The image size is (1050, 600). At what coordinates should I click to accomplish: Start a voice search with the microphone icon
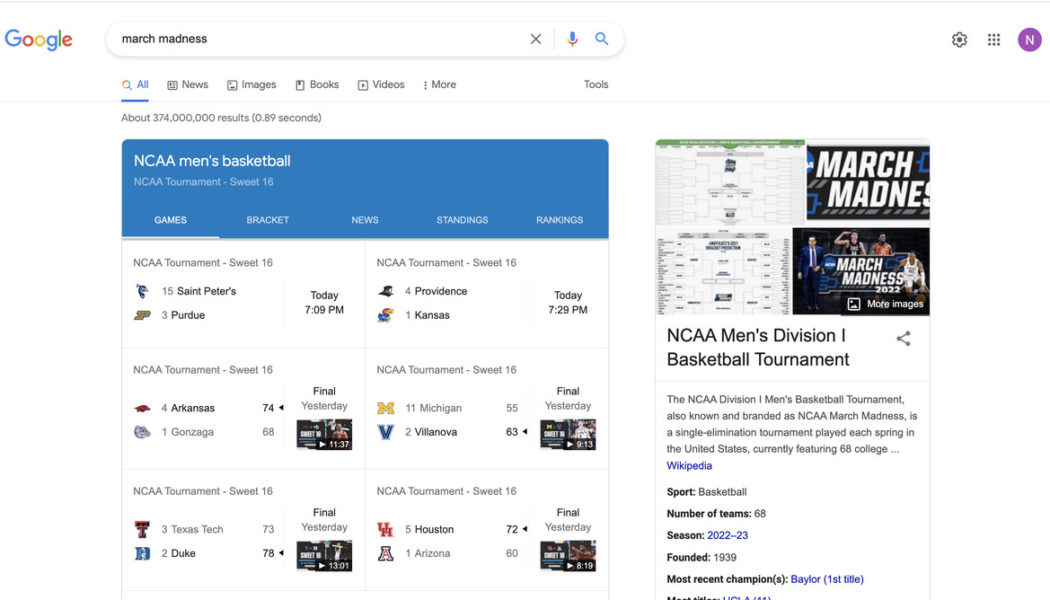point(571,38)
